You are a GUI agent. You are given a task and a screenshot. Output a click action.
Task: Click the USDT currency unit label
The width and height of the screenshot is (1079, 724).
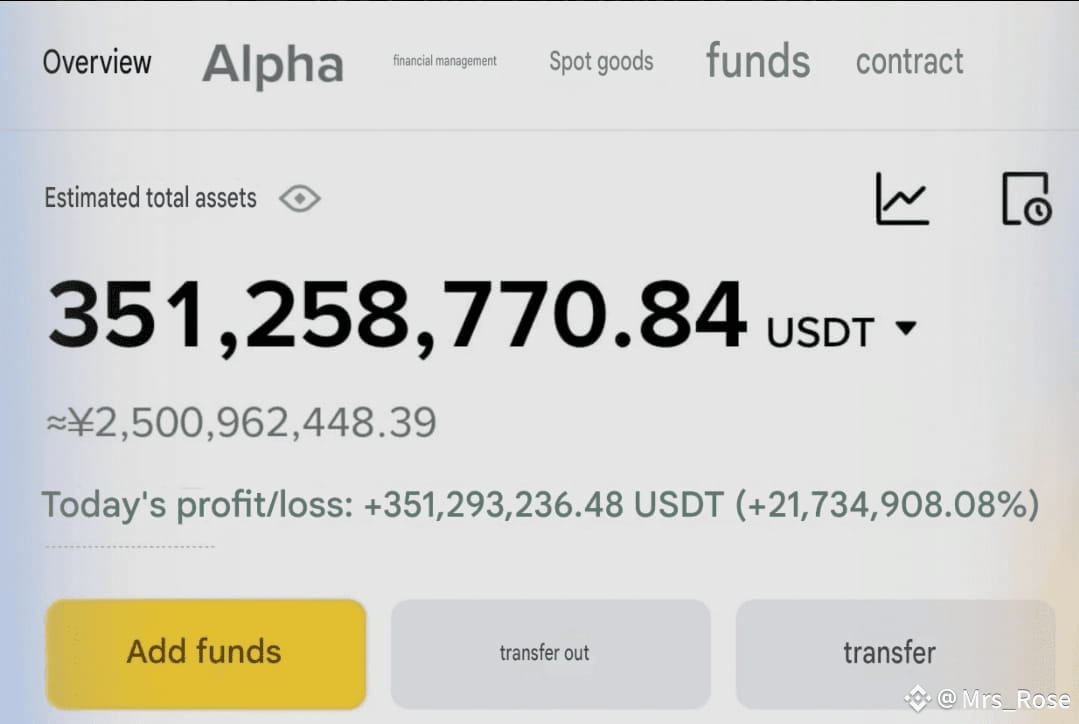click(820, 332)
